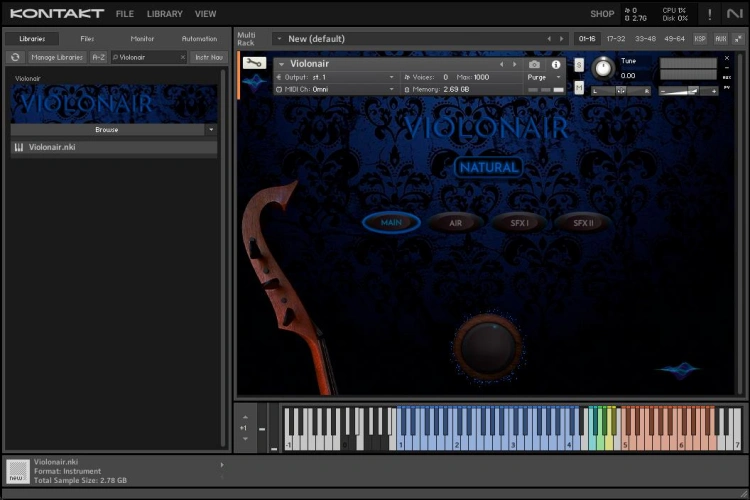The height and width of the screenshot is (500, 750).
Task: Click the Native Instruments logo icon
Action: [735, 14]
